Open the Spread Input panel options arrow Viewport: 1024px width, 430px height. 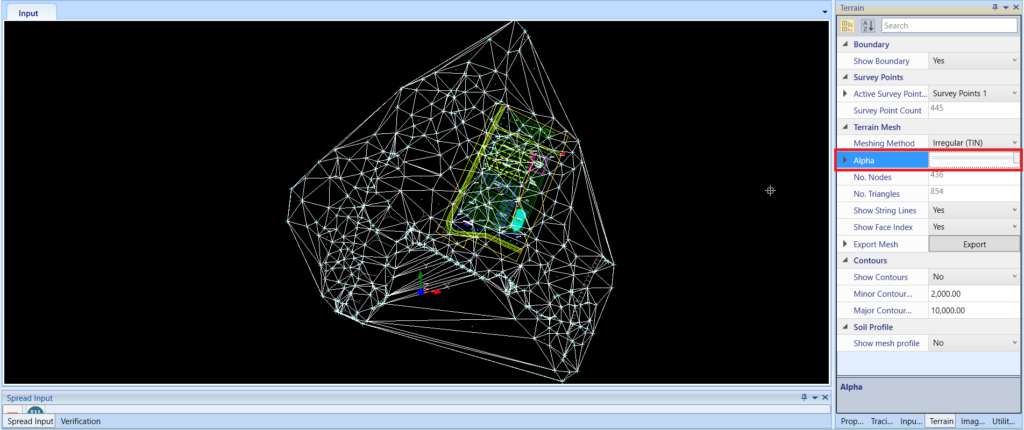coord(814,397)
